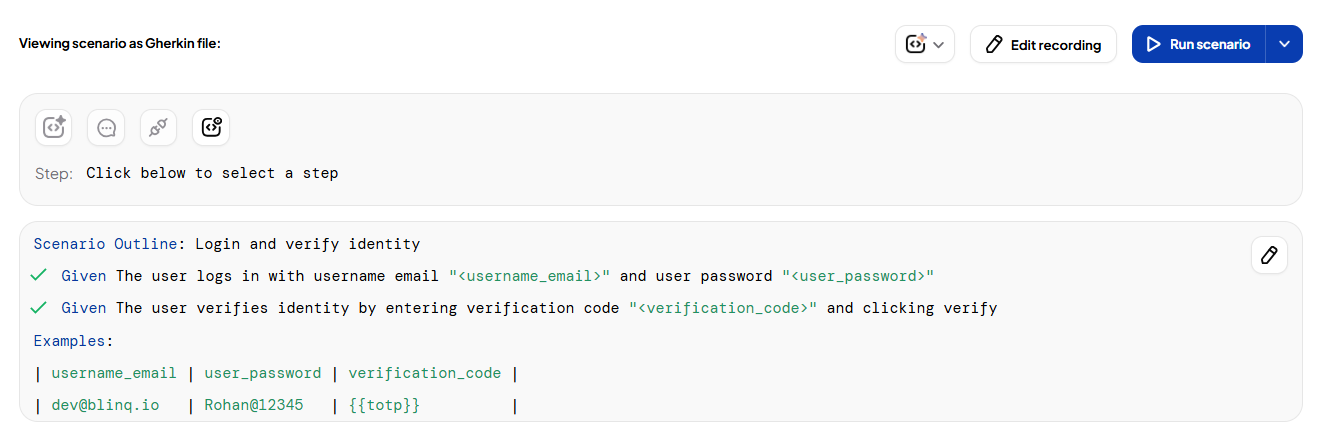Click the pencil icon in the scenario panel
The height and width of the screenshot is (436, 1325).
point(1269,255)
